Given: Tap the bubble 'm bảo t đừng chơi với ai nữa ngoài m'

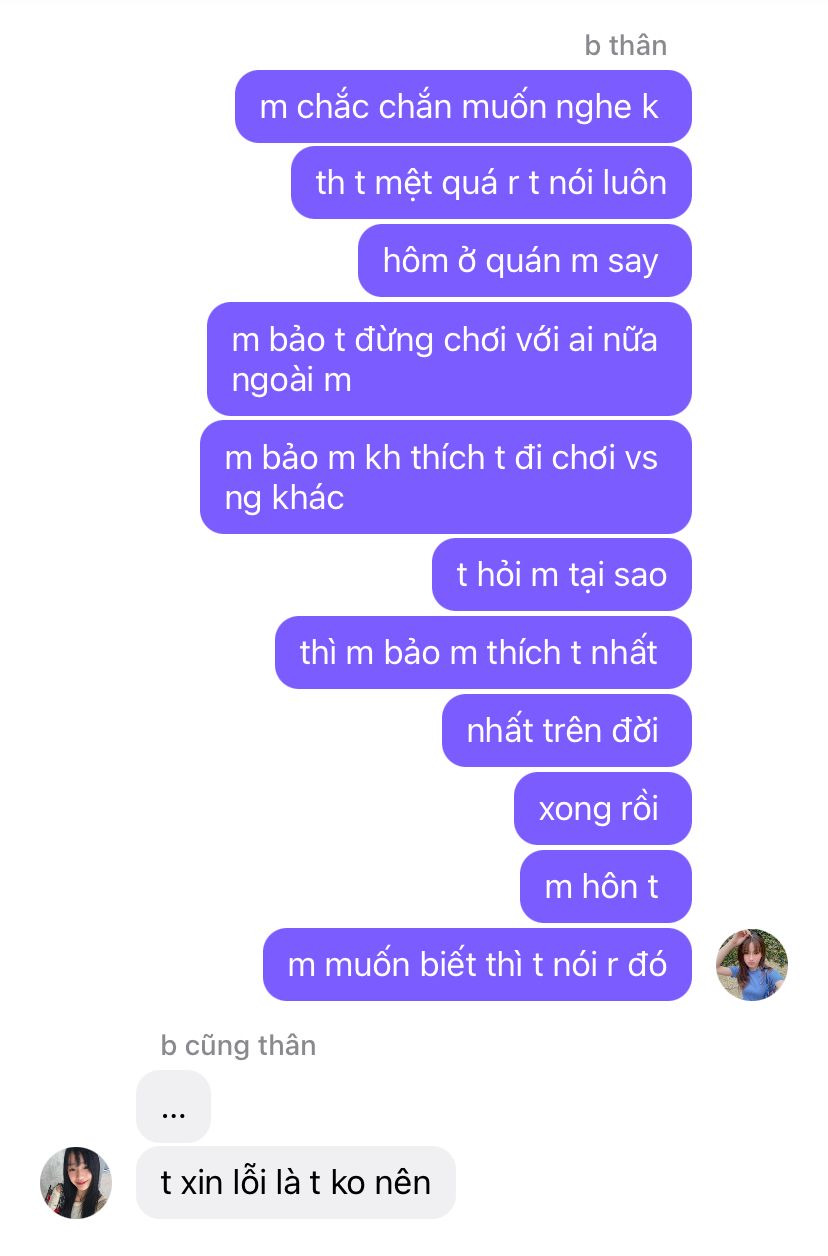Looking at the screenshot, I should click(x=449, y=359).
